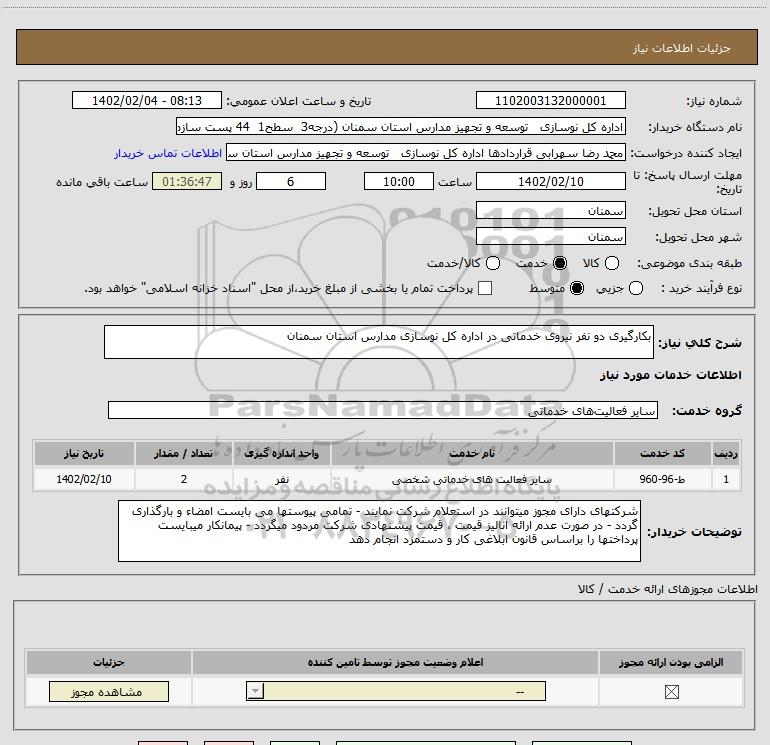Viewport: 770px width, 745px height.
Task: Click the استان محل تحویل field
Action: click(550, 211)
